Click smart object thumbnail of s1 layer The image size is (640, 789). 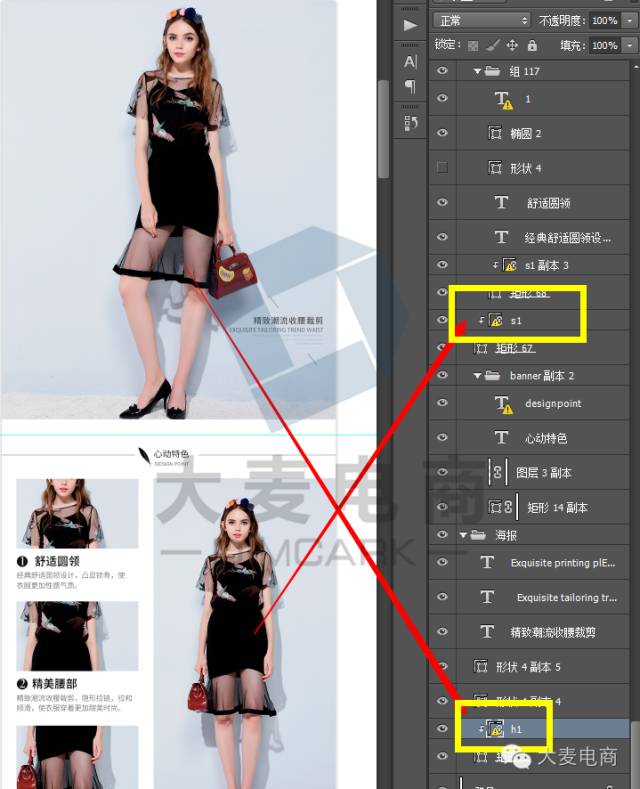pyautogui.click(x=496, y=320)
